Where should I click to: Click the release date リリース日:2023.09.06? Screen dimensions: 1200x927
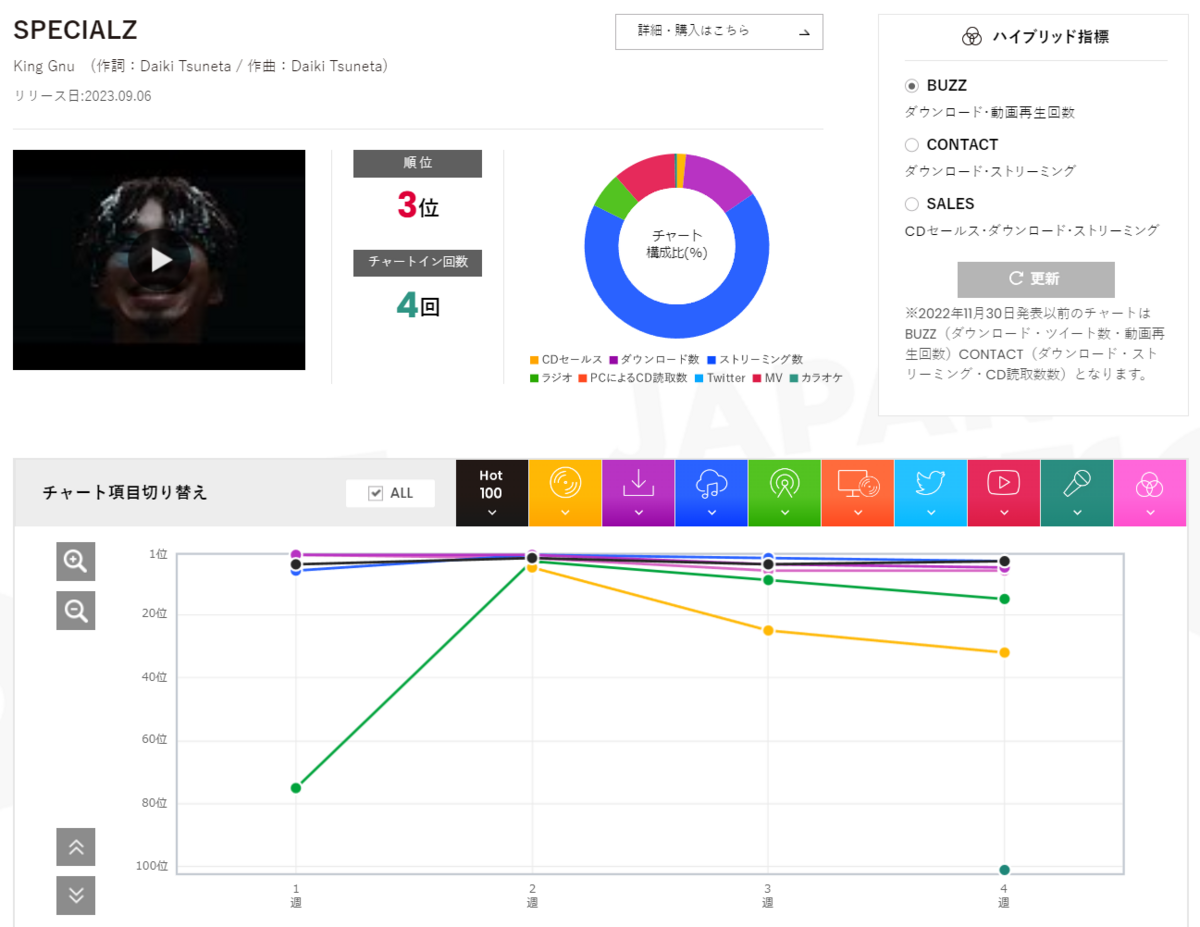[x=82, y=96]
